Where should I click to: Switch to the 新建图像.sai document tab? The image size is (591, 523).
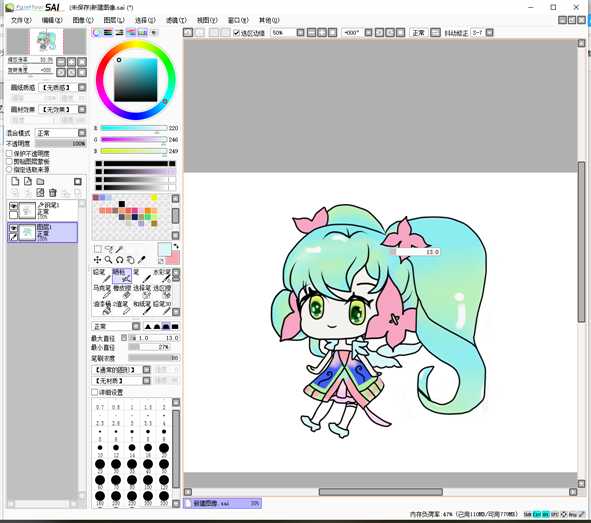(222, 503)
